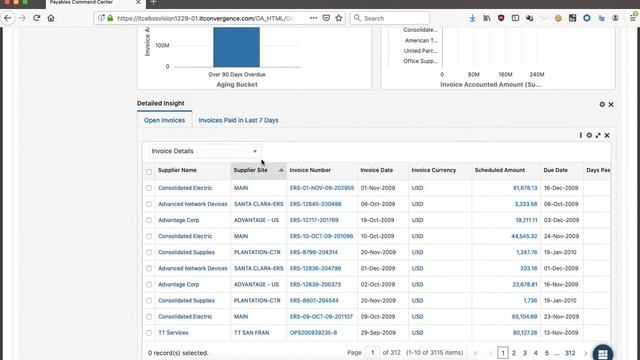Go back to the previous page

tap(8, 18)
